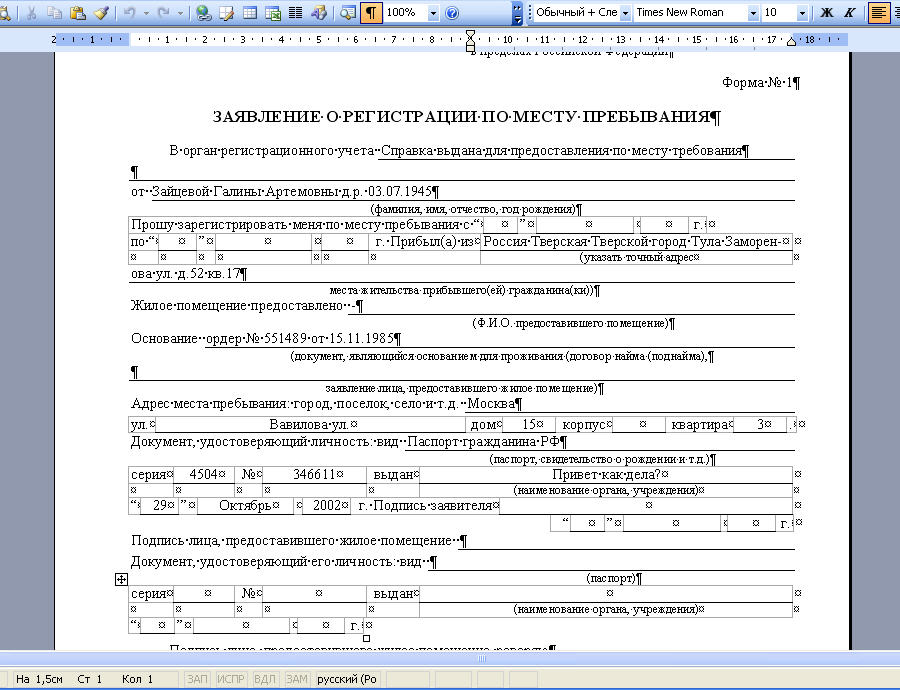
Task: Toggle ЗАМ overtype mode indicator
Action: click(297, 679)
